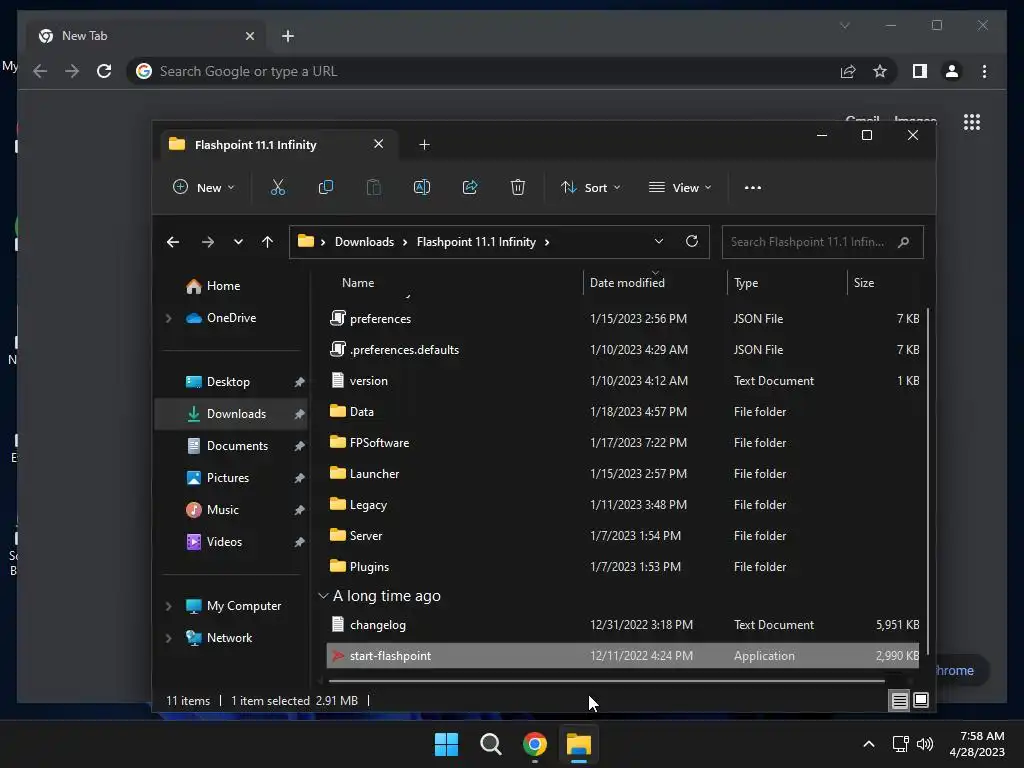Image resolution: width=1024 pixels, height=768 pixels.
Task: Reload the Chrome page
Action: click(104, 71)
